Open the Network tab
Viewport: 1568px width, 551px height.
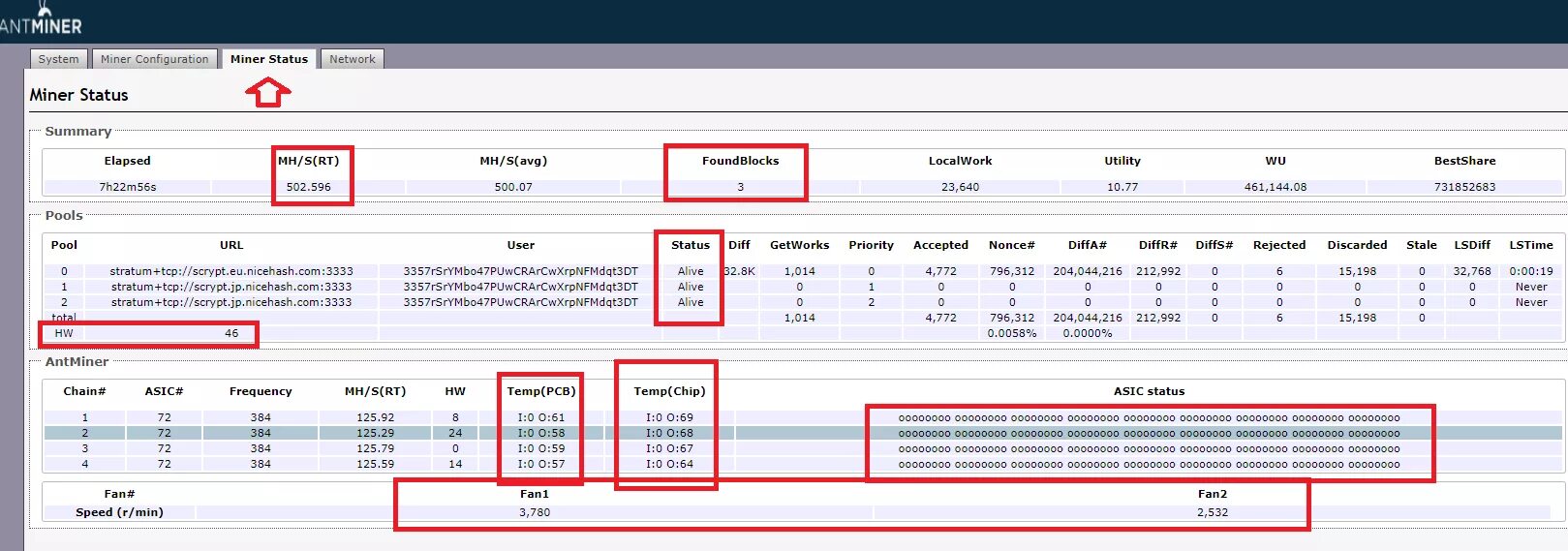353,59
